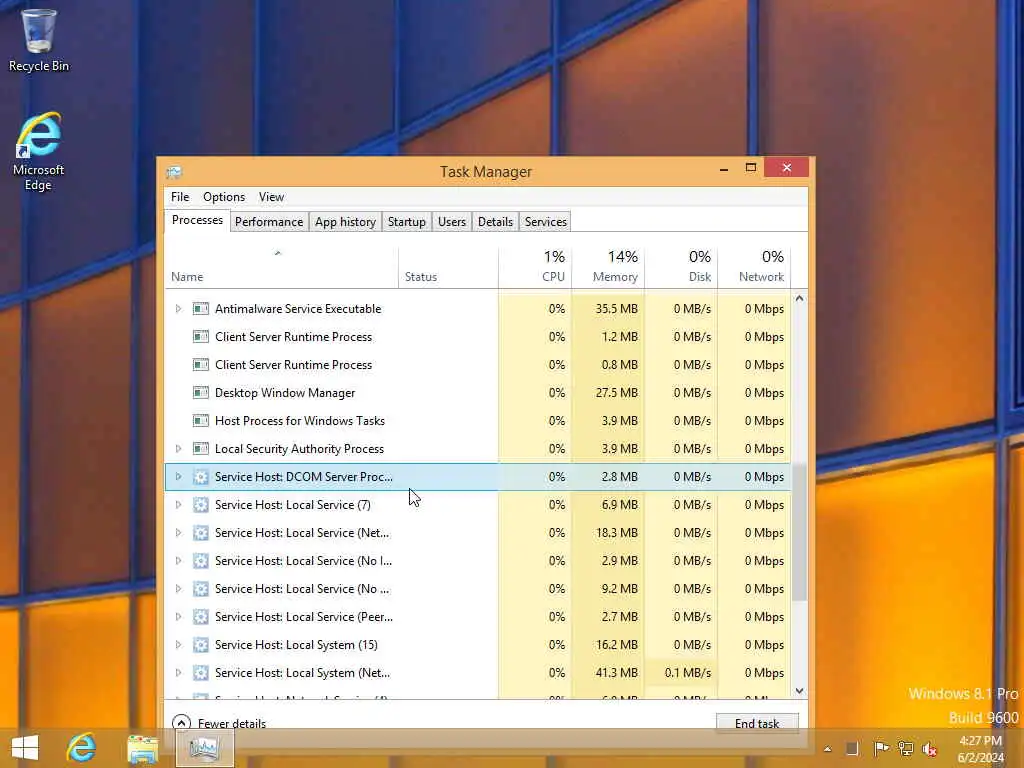Expand Service Host: Local Service (No I...
This screenshot has height=768, width=1024.
point(178,560)
